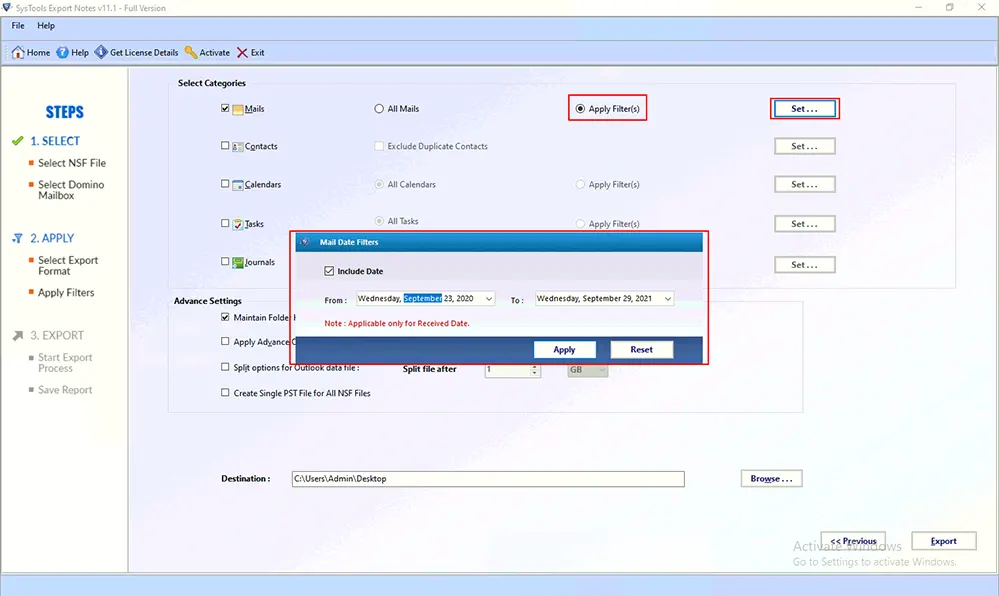The height and width of the screenshot is (596, 999).
Task: Click the Tasks category icon
Action: click(238, 224)
